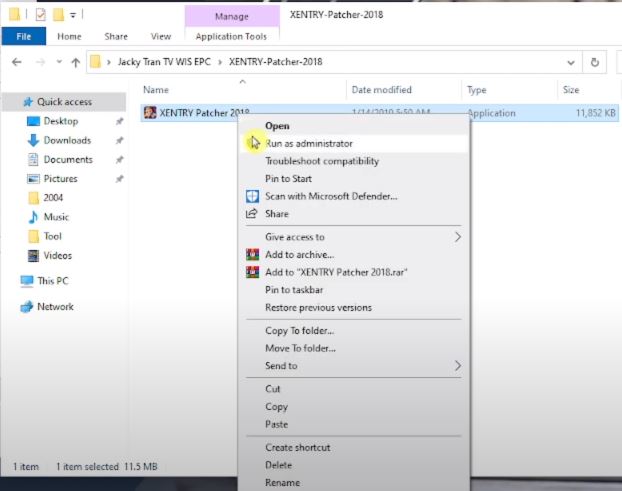Sort files by Date modified column
Image resolution: width=622 pixels, height=491 pixels.
coord(382,90)
